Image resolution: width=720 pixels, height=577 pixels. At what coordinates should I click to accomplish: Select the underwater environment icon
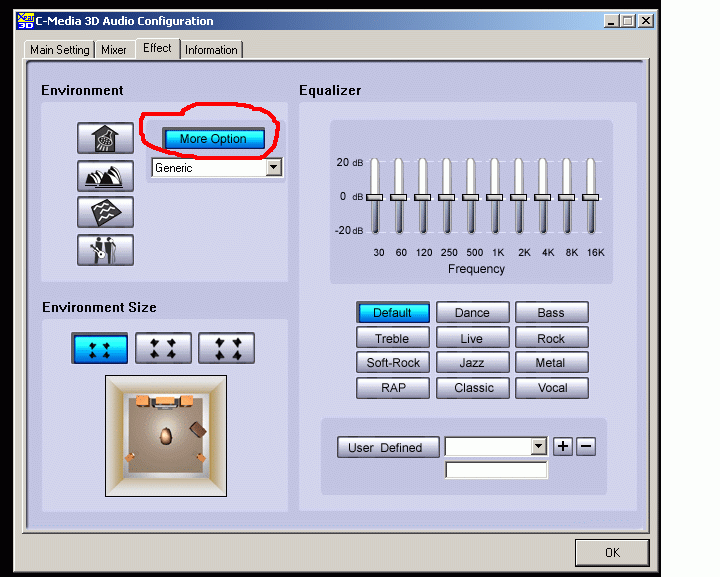[105, 212]
